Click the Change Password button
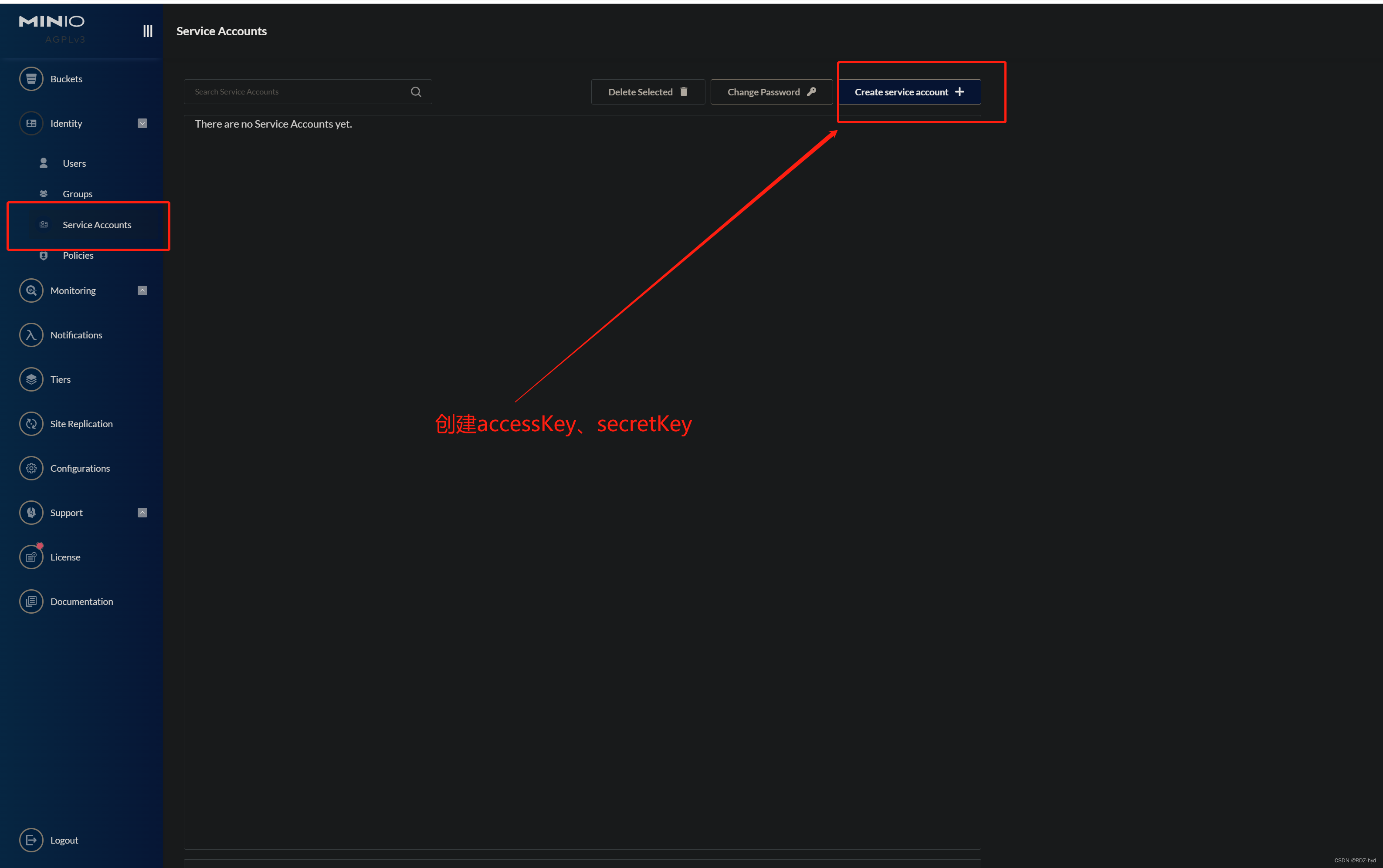1383x868 pixels. [770, 91]
